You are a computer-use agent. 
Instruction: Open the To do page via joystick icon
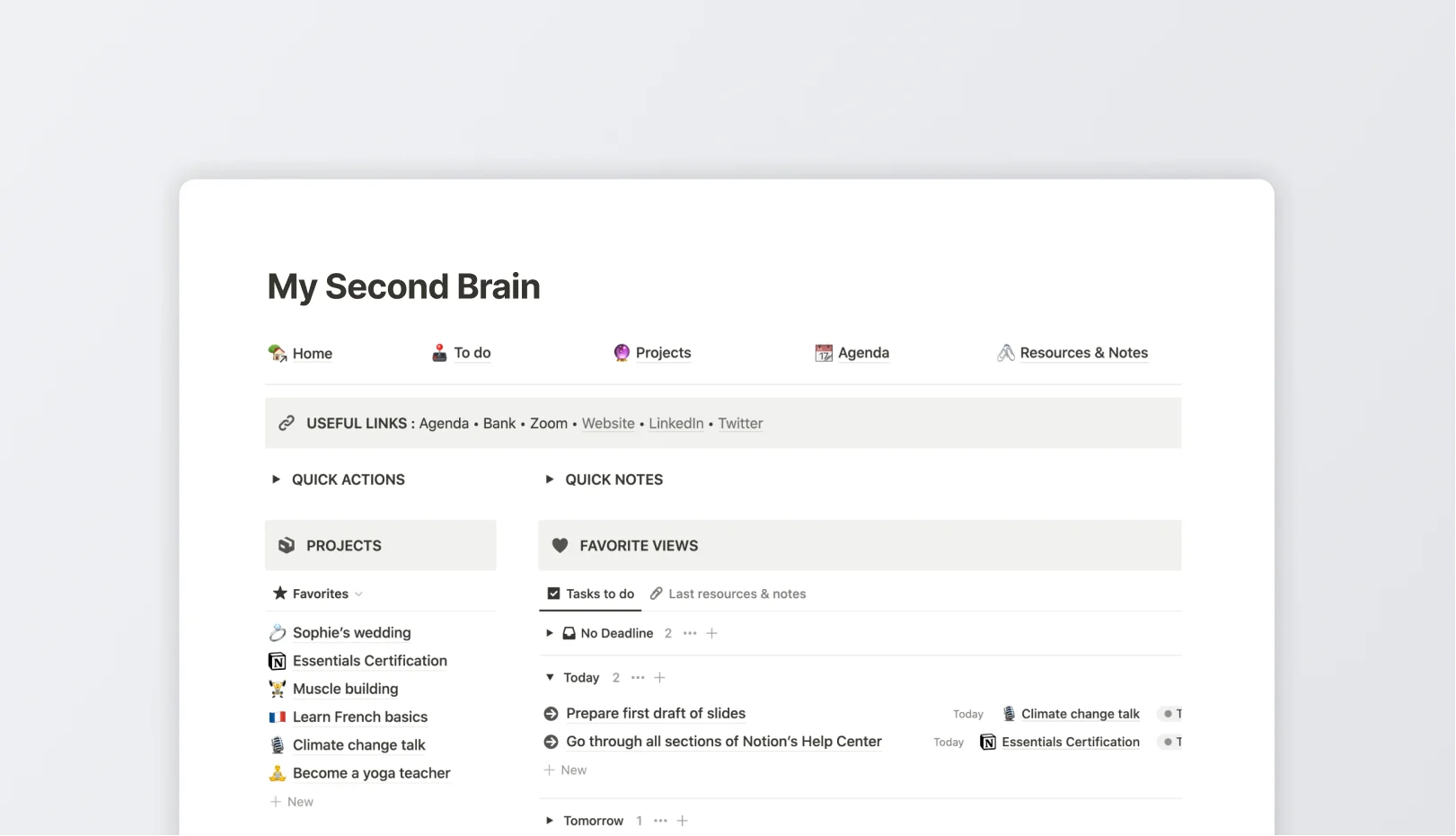point(439,353)
